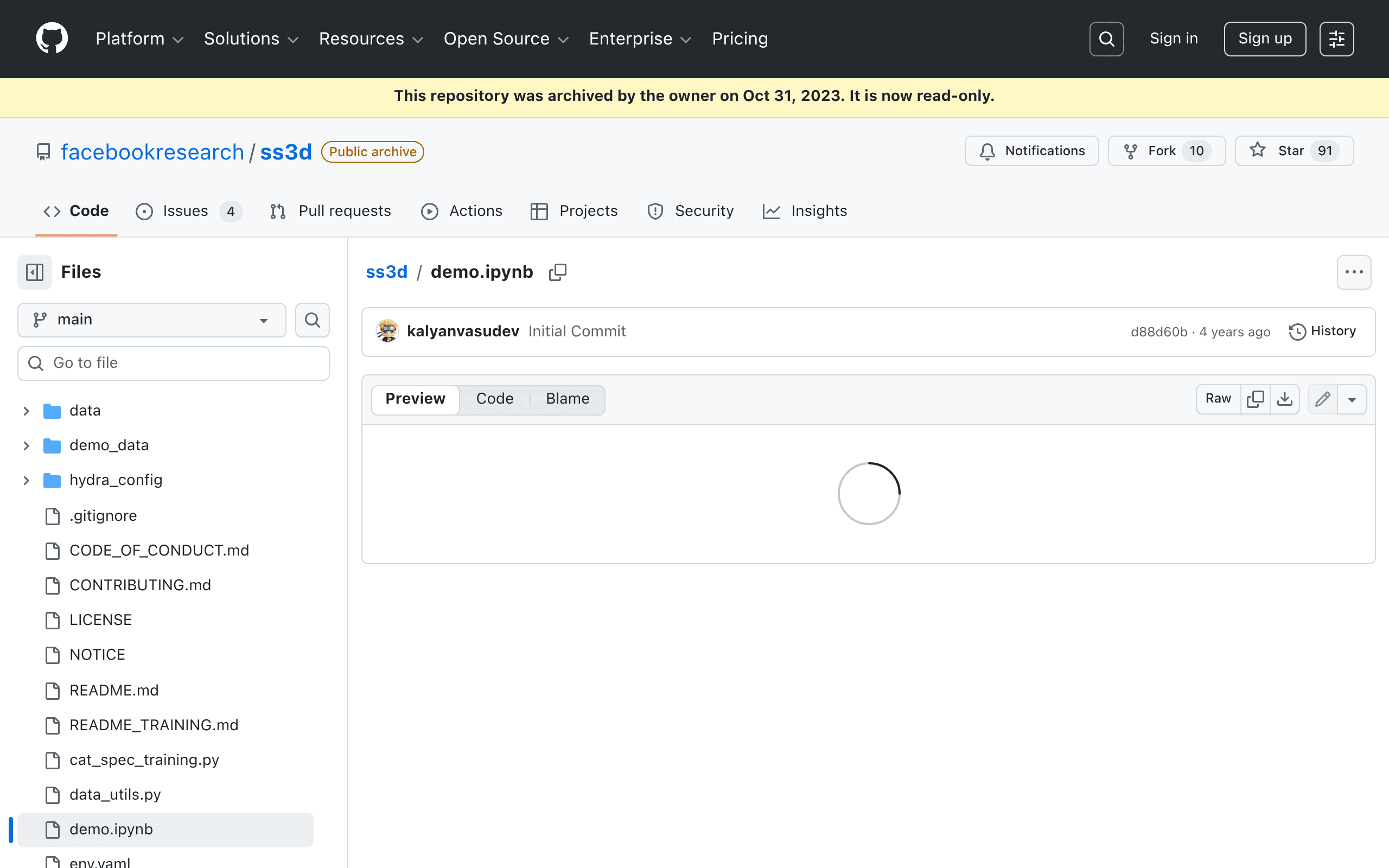Expand the hydra_config folder

tap(26, 481)
